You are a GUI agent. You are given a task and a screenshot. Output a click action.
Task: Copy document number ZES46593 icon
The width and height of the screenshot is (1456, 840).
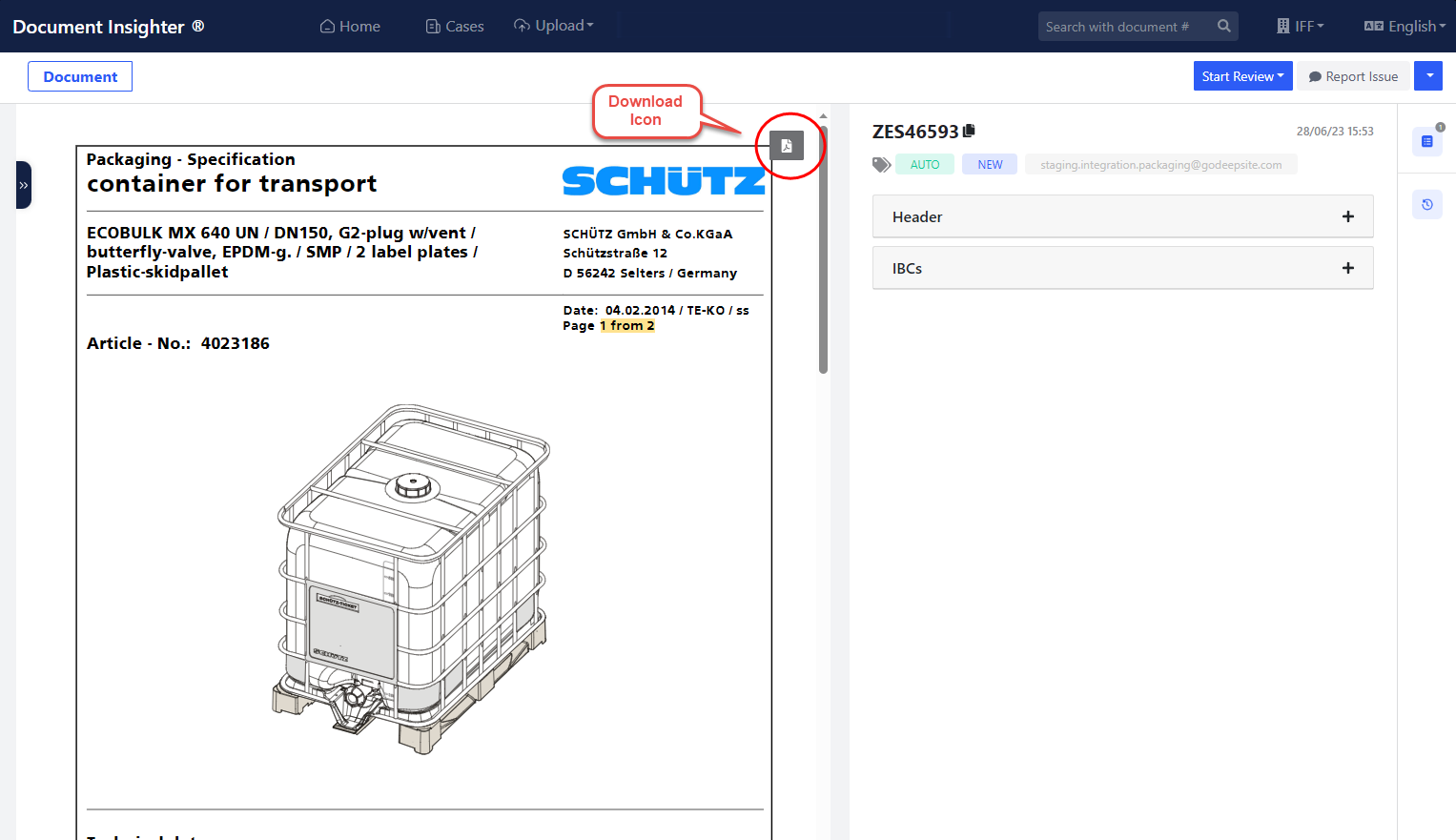[x=969, y=131]
